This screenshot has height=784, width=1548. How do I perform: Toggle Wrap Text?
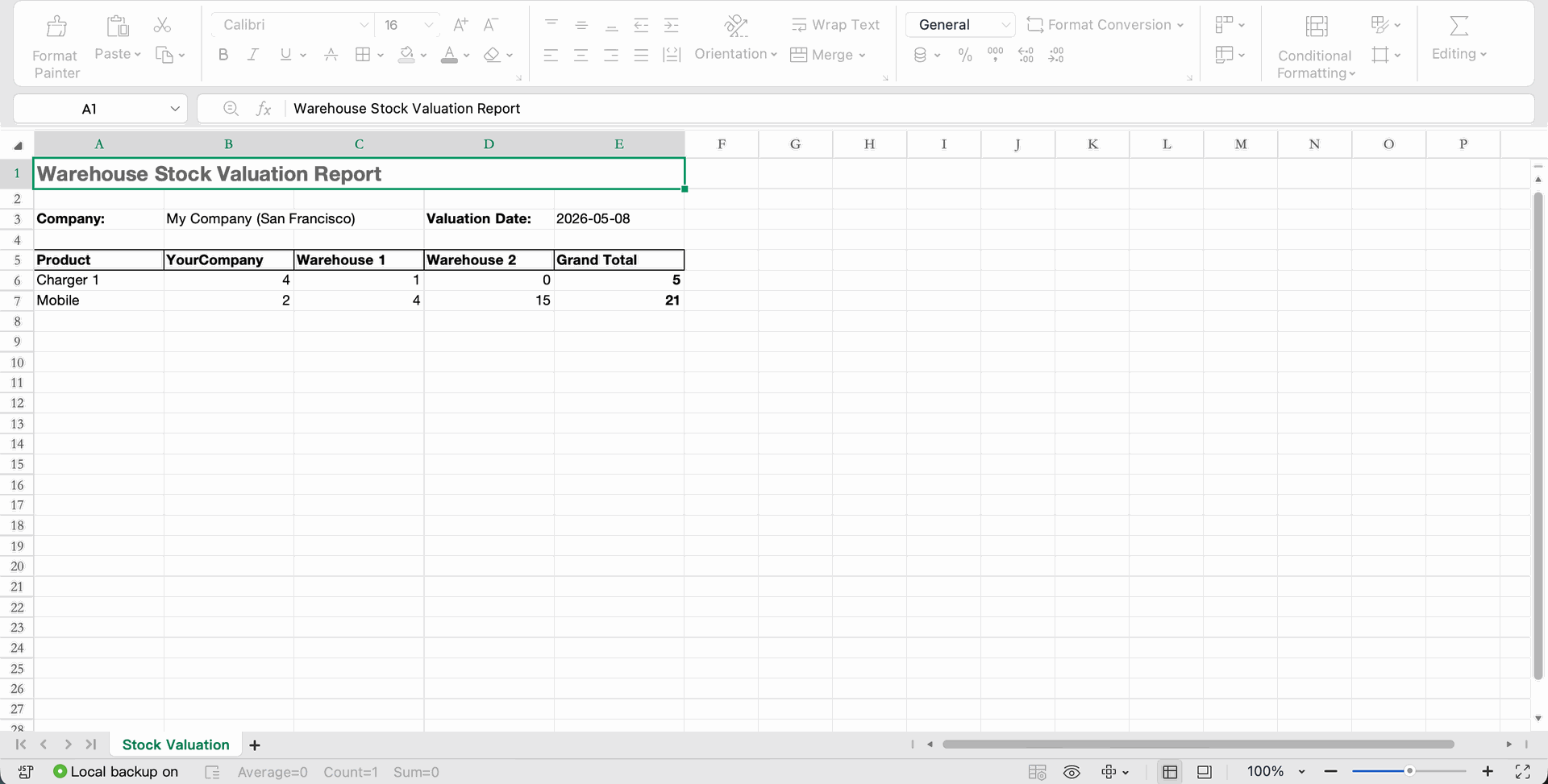835,25
